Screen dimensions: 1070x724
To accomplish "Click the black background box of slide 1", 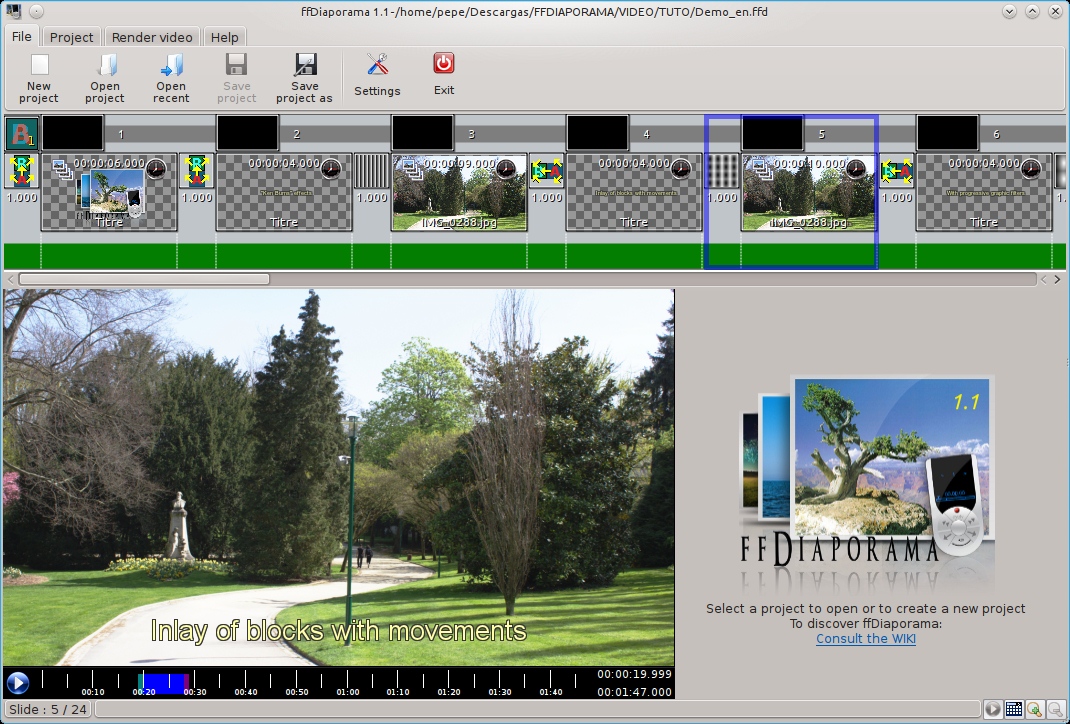I will click(x=73, y=133).
